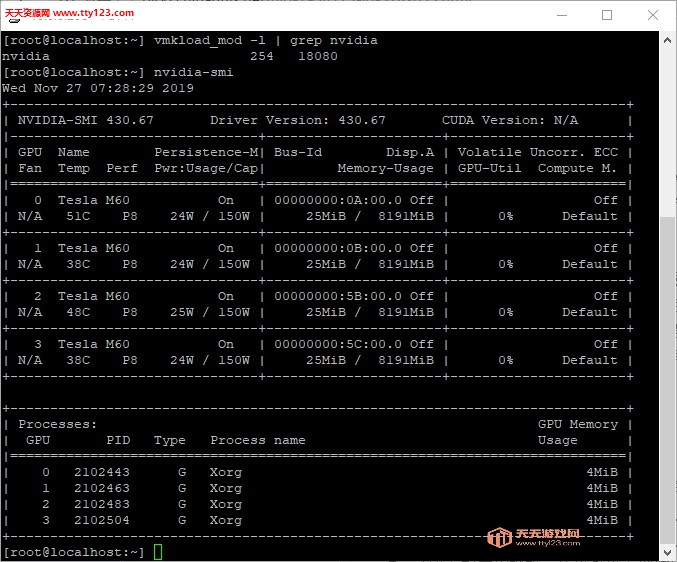Screen dimensions: 677x562
Task: Click PID '2102443'
Action: pos(102,472)
